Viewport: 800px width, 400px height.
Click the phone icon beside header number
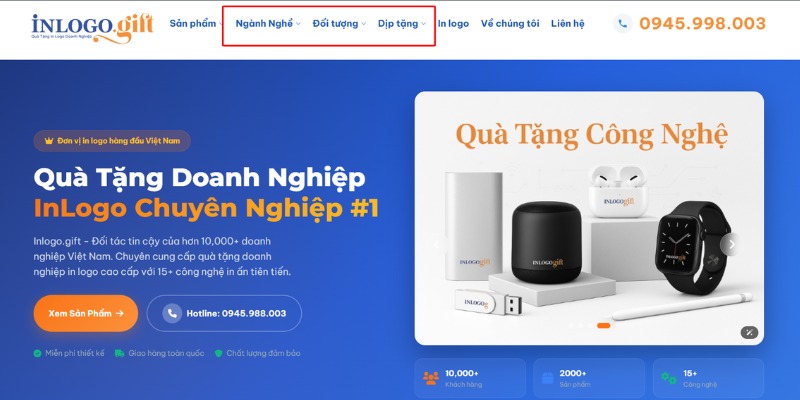(x=622, y=23)
